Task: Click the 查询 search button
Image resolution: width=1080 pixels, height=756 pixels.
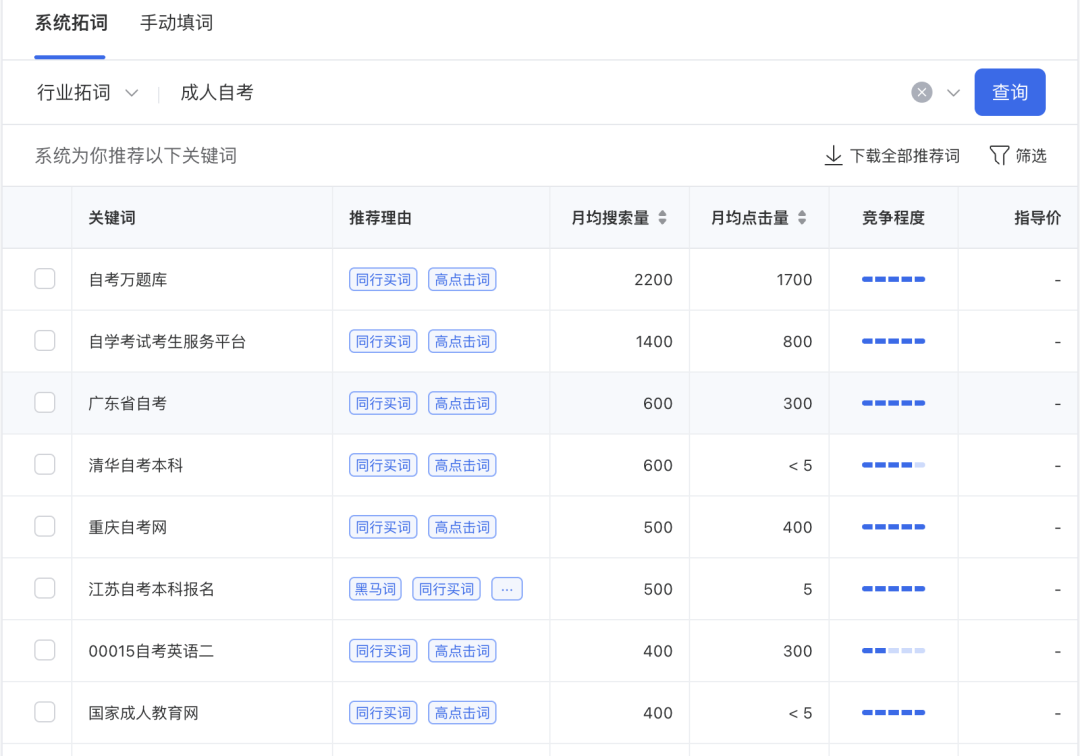Action: (1010, 92)
